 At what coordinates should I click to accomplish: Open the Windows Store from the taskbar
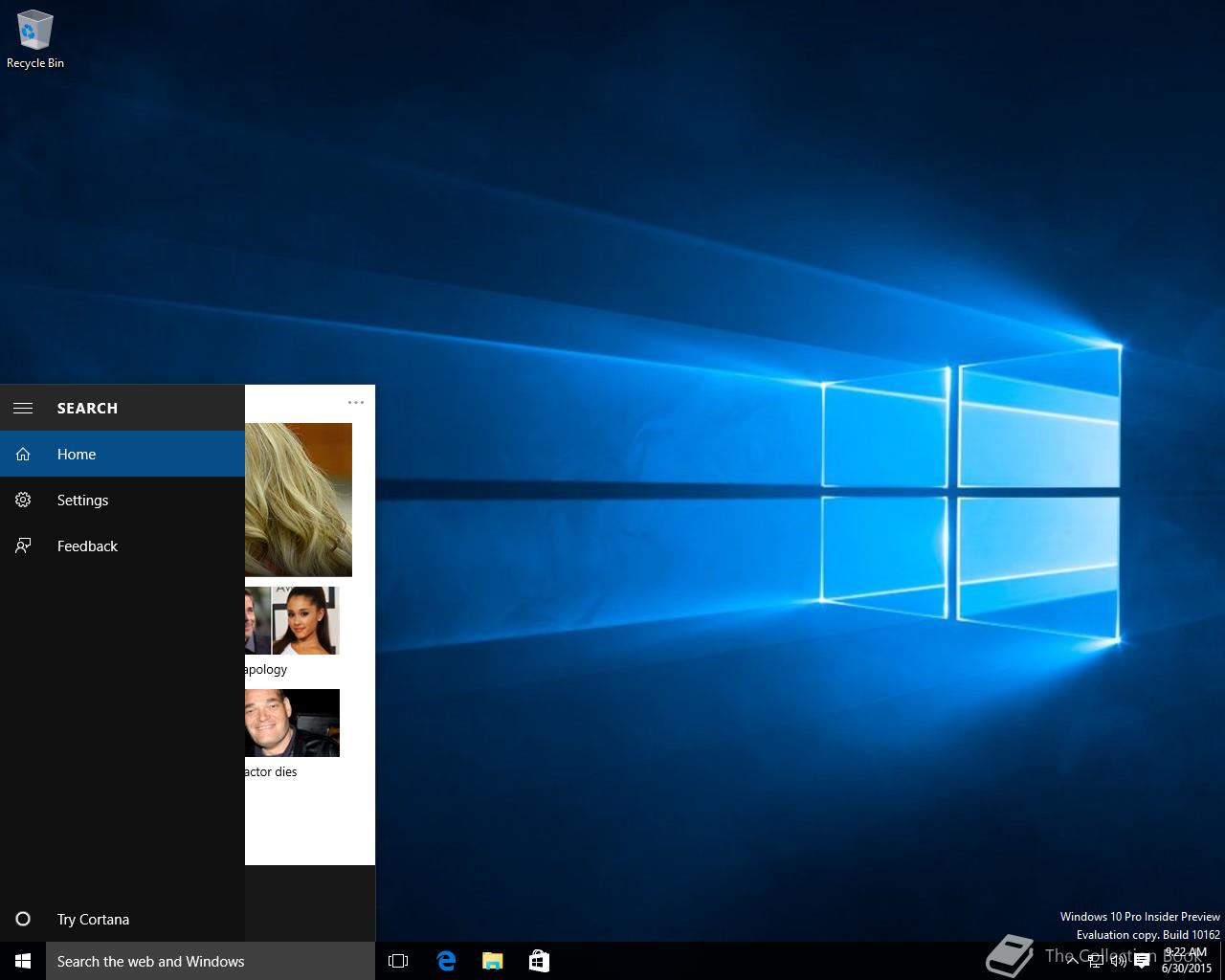539,961
